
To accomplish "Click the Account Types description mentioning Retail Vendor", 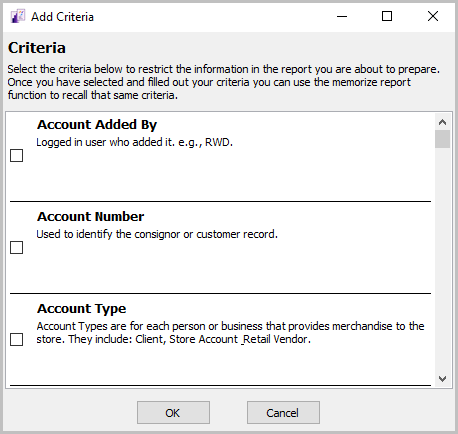I will [230, 333].
